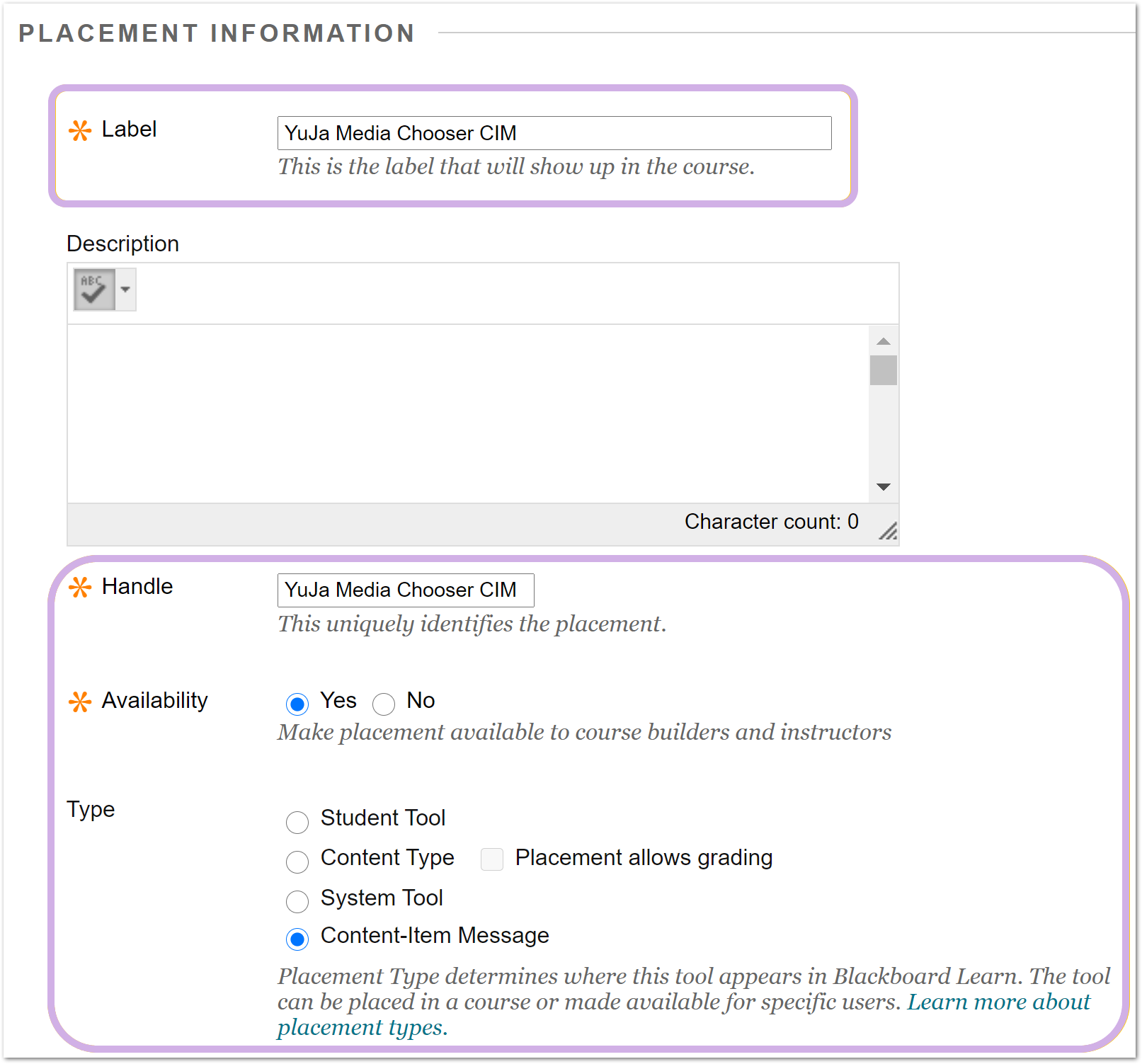The height and width of the screenshot is (1064, 1142).
Task: Click the 'This is the label' hint text
Action: coord(516,166)
